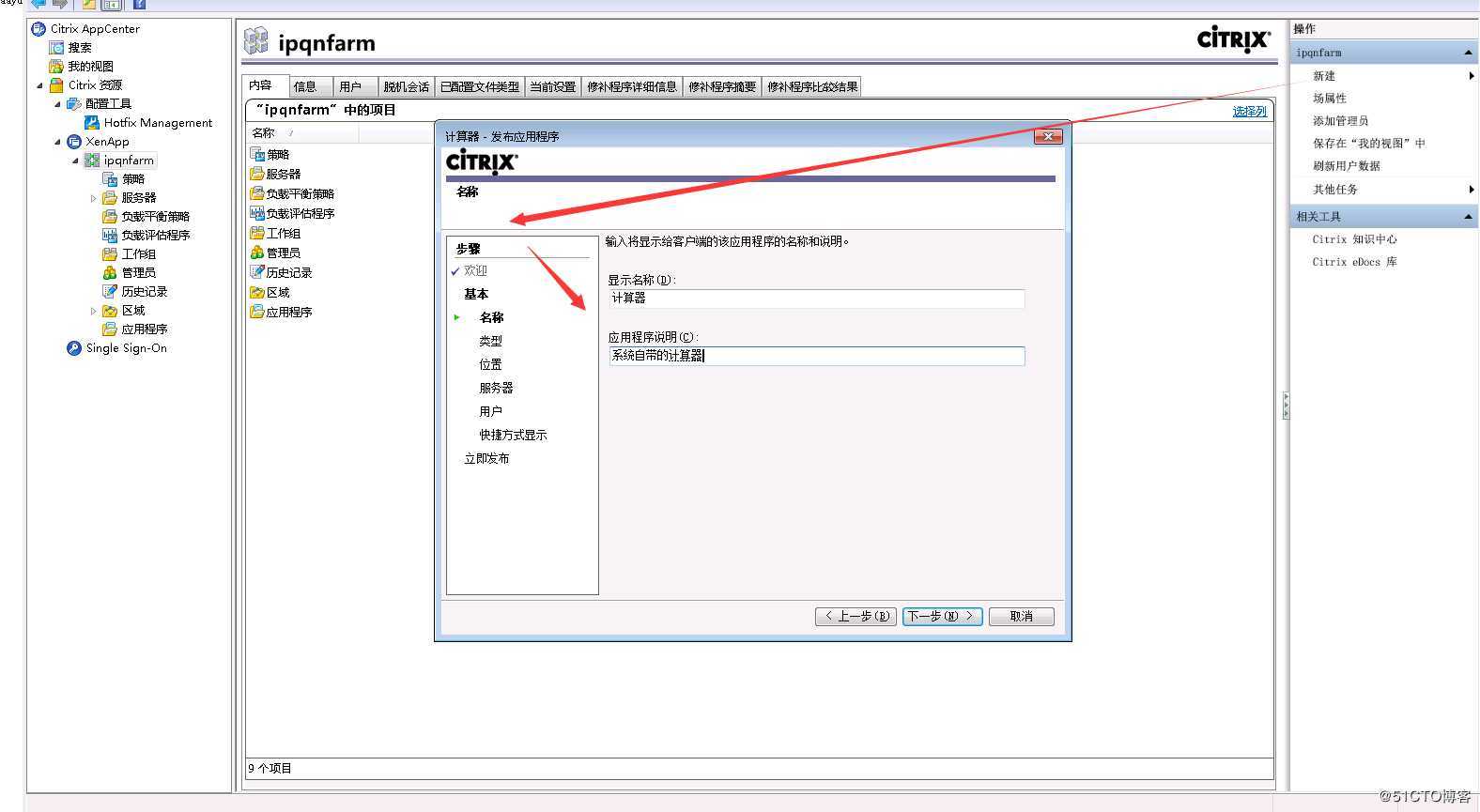Click the XenApp node icon
The image size is (1480, 812).
point(74,141)
